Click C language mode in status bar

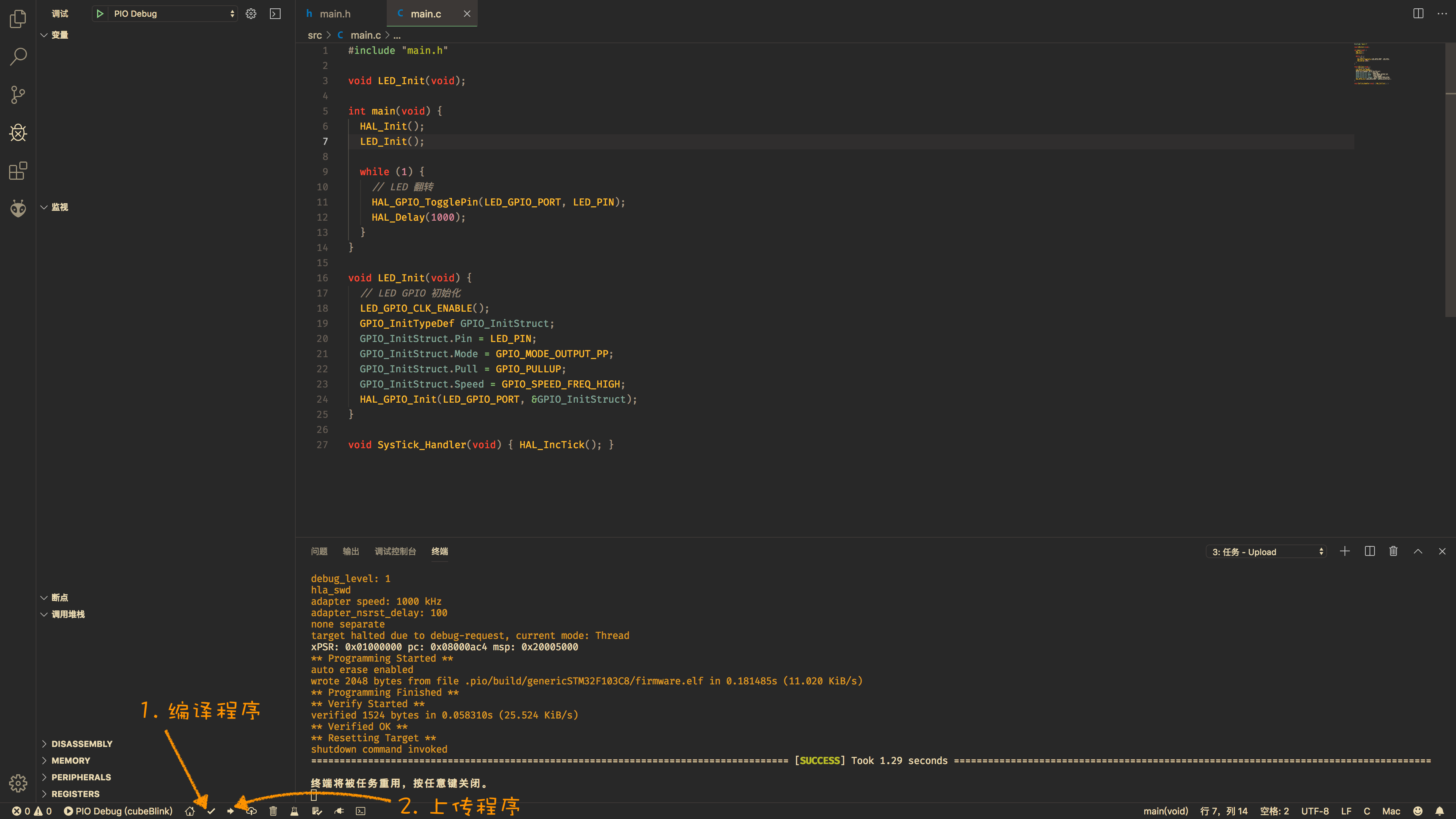tap(1367, 811)
